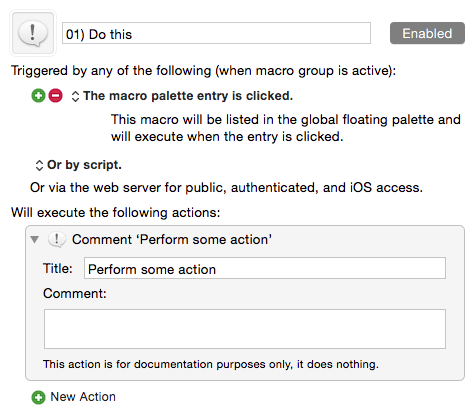The width and height of the screenshot is (476, 411).
Task: Remove the trigger with red minus
Action: (55, 96)
